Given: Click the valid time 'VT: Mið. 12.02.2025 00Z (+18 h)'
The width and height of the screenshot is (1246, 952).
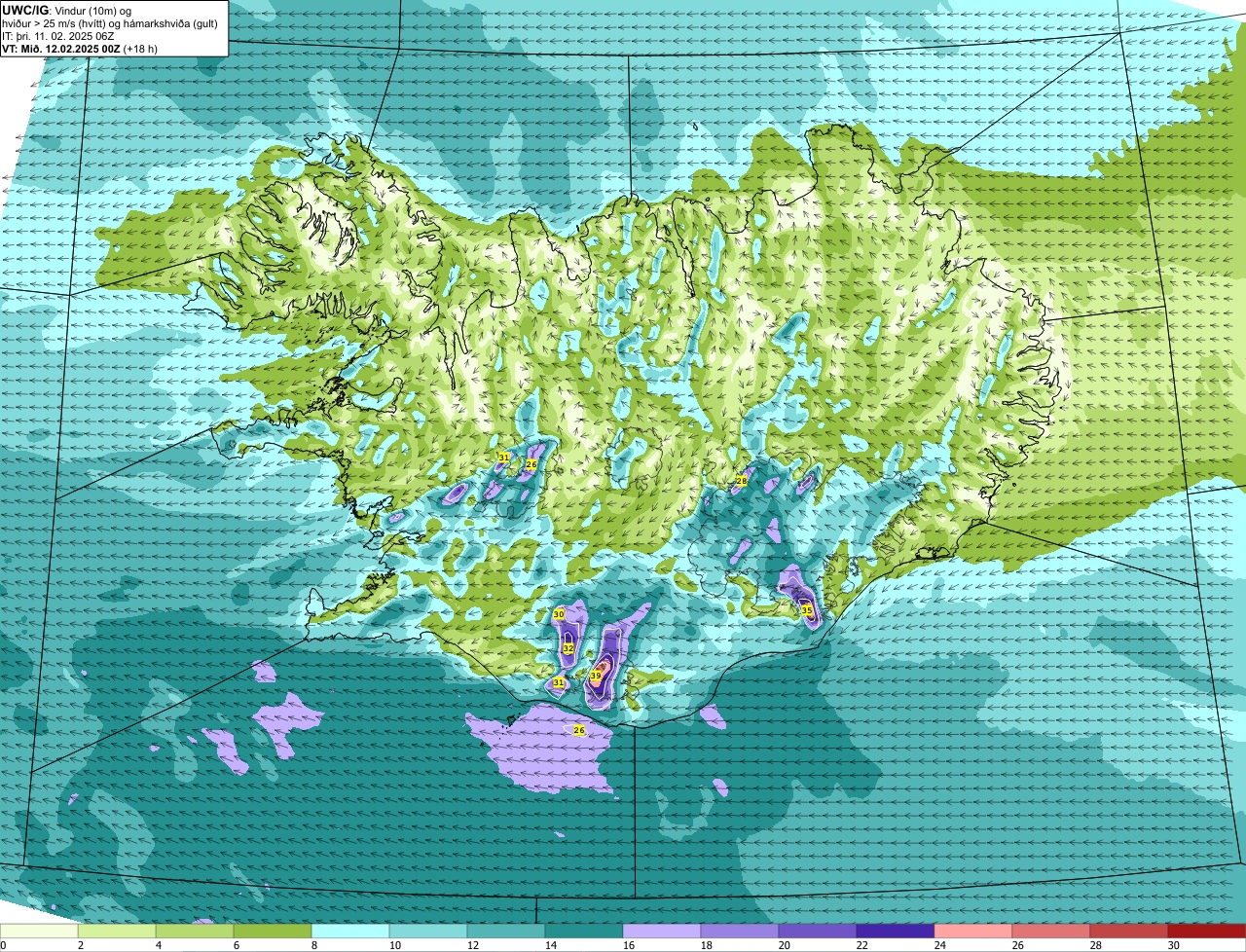Looking at the screenshot, I should (80, 48).
